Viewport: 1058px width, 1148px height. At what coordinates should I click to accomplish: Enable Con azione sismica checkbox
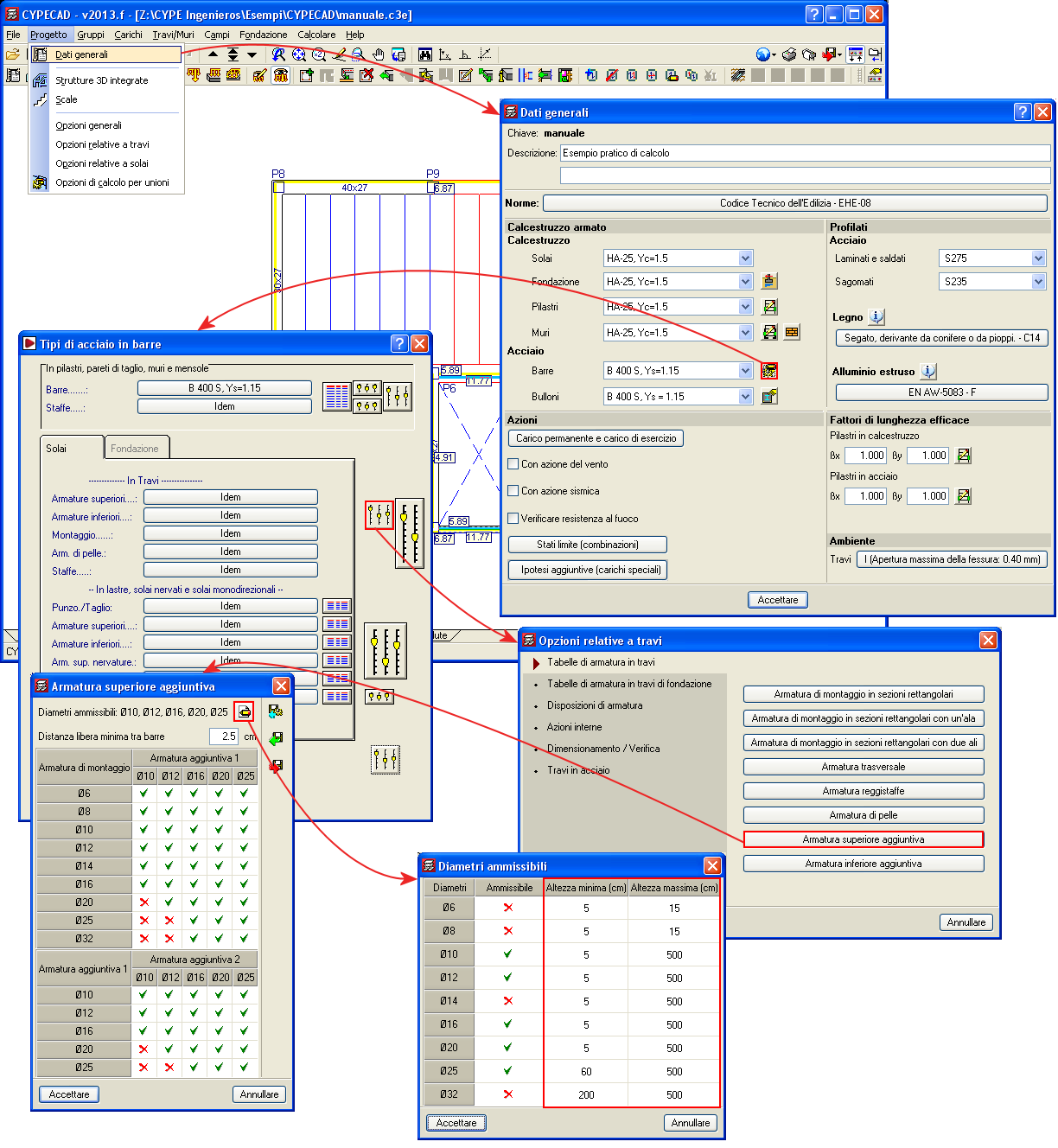point(513,491)
